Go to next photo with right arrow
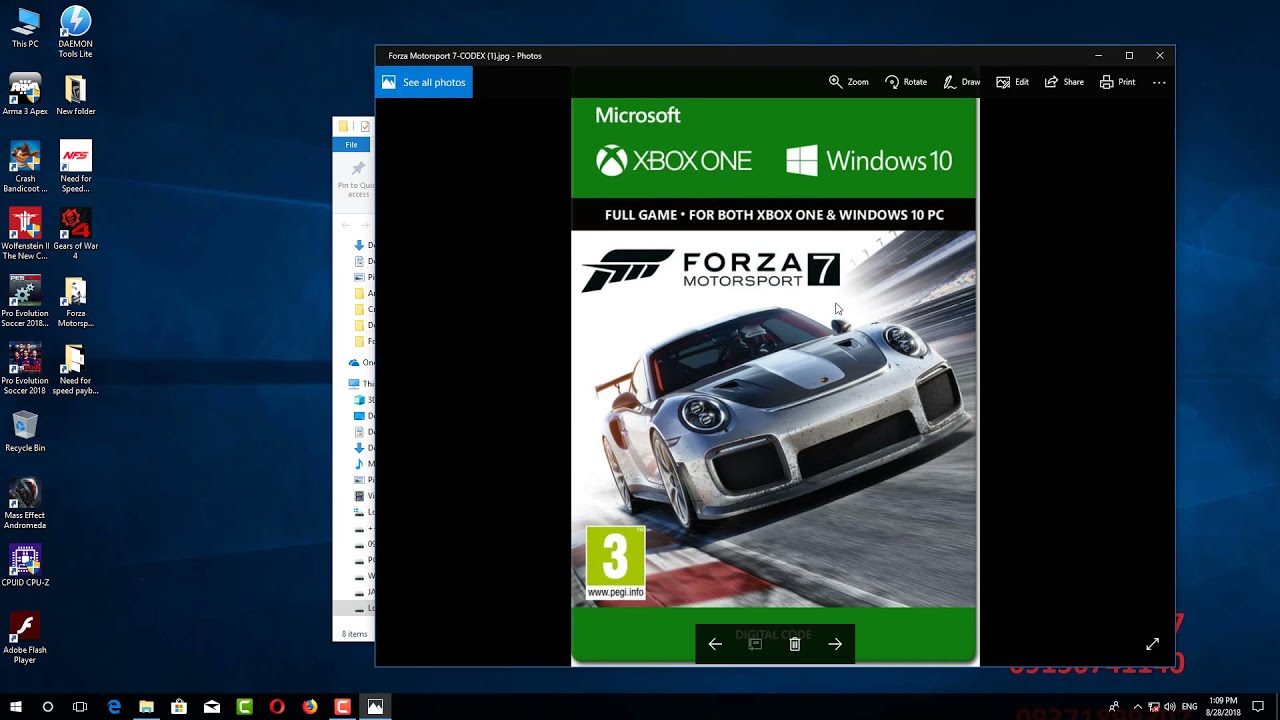 835,644
